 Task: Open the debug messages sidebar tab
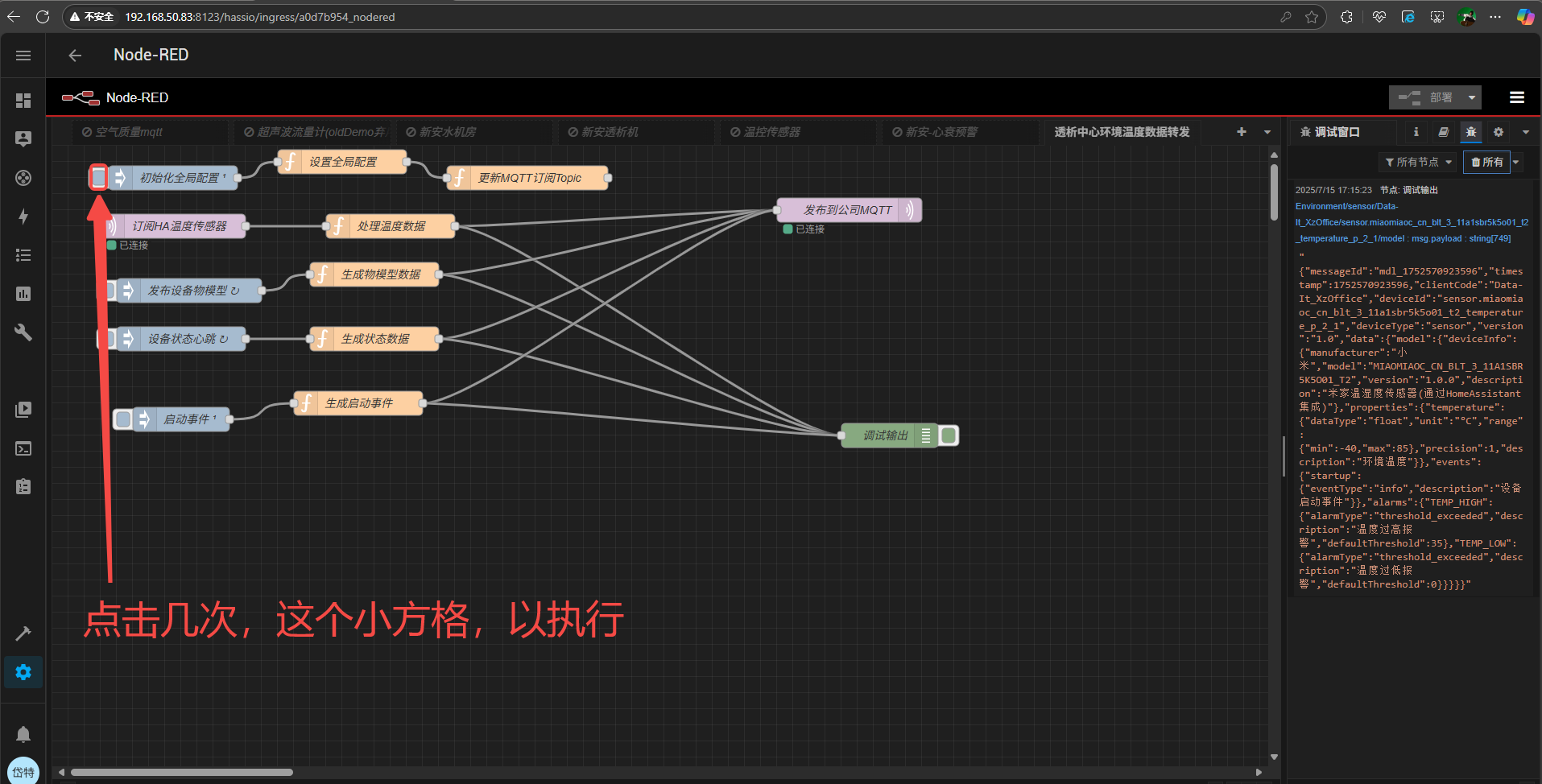(1470, 132)
